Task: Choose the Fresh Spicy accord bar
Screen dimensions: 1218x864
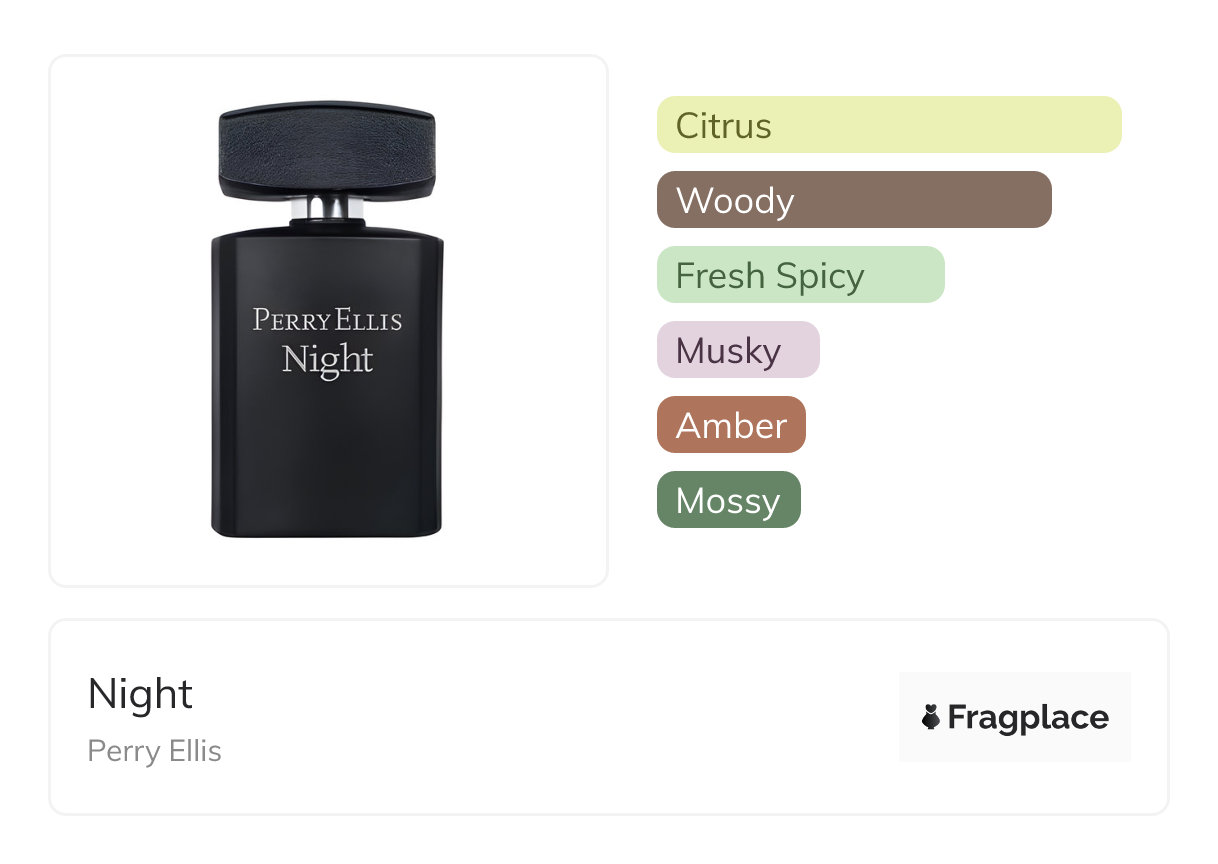Action: pyautogui.click(x=800, y=275)
